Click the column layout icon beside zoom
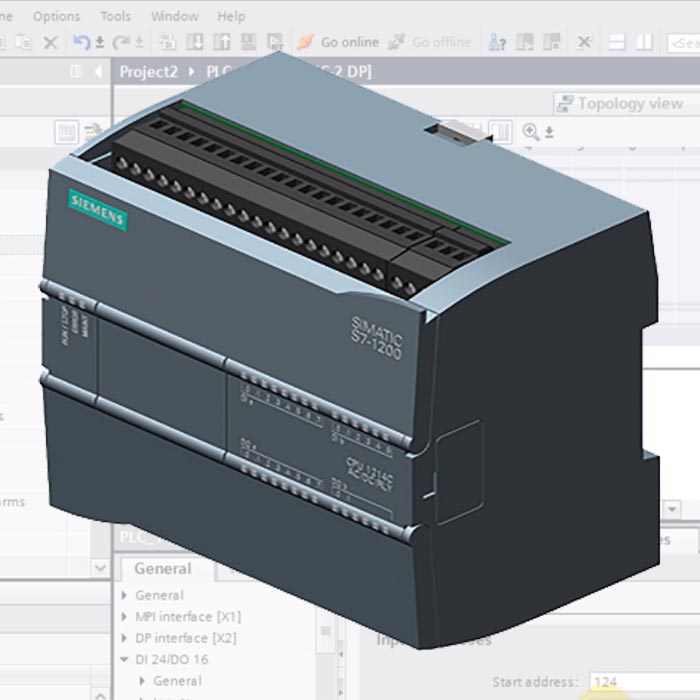Screen dimensions: 700x700 point(501,132)
